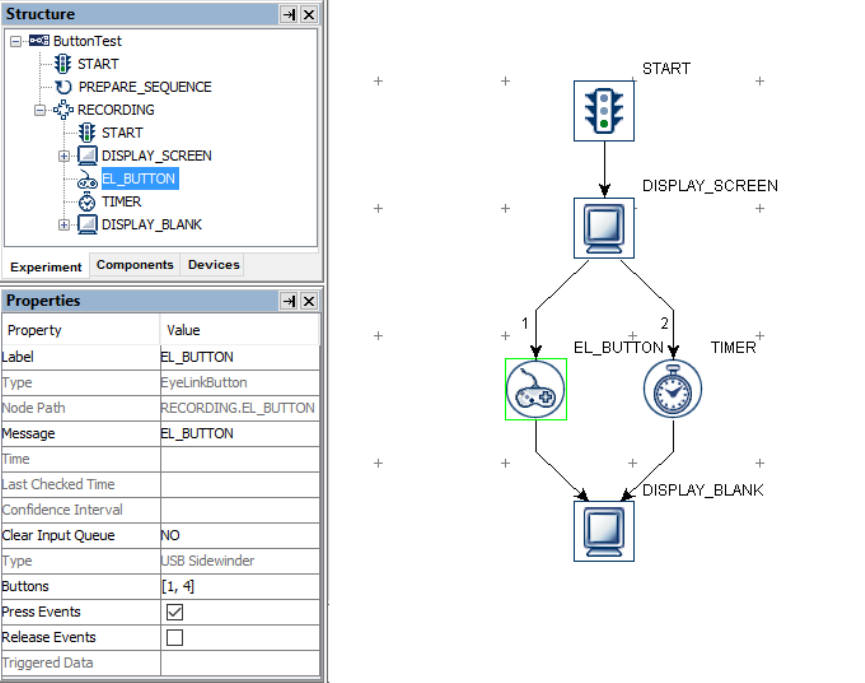The width and height of the screenshot is (865, 683).
Task: Select PREPARE_SEQUENCE in Structure tree
Action: pos(145,87)
